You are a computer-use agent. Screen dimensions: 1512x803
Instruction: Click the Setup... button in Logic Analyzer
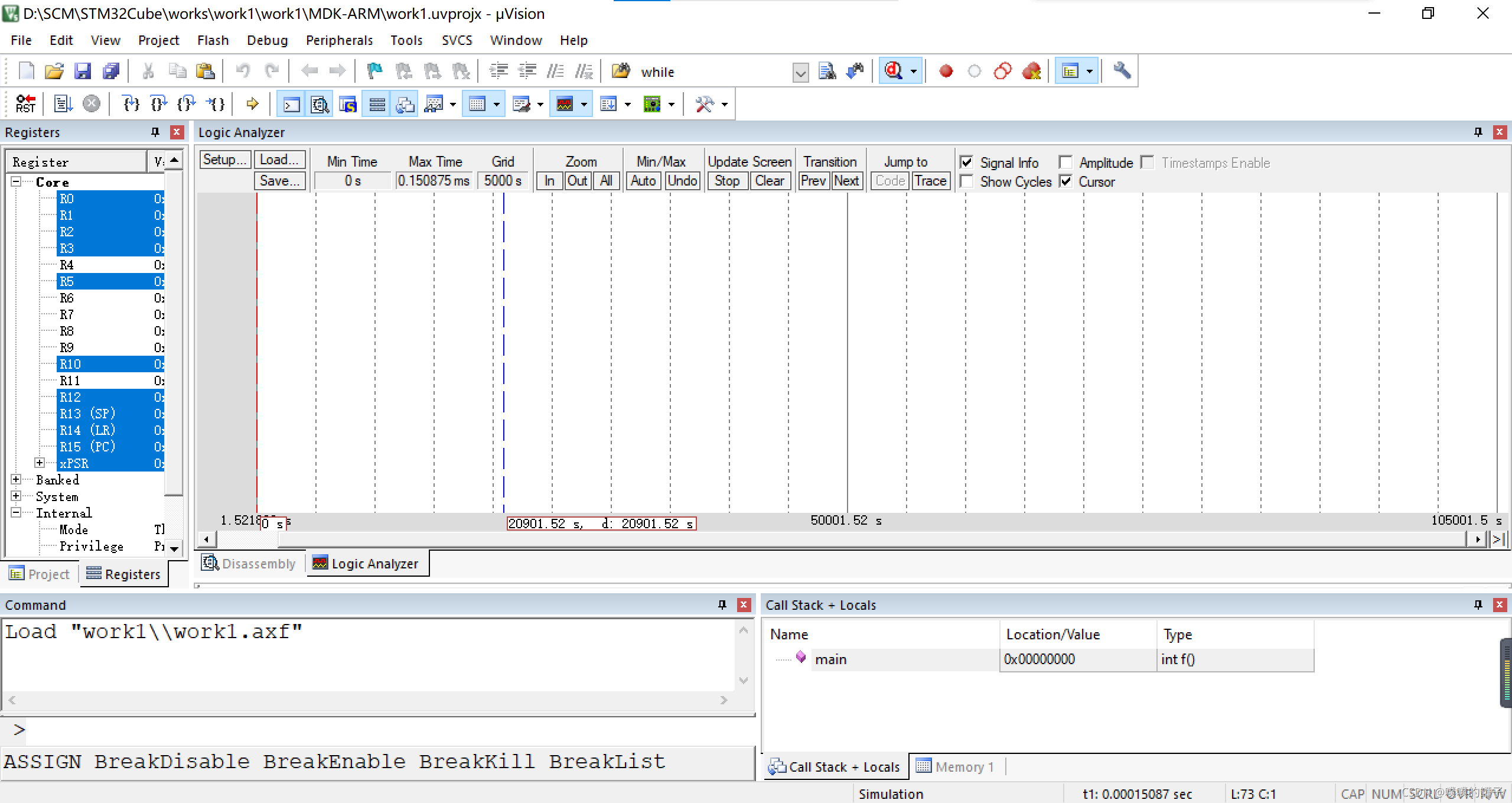tap(224, 160)
